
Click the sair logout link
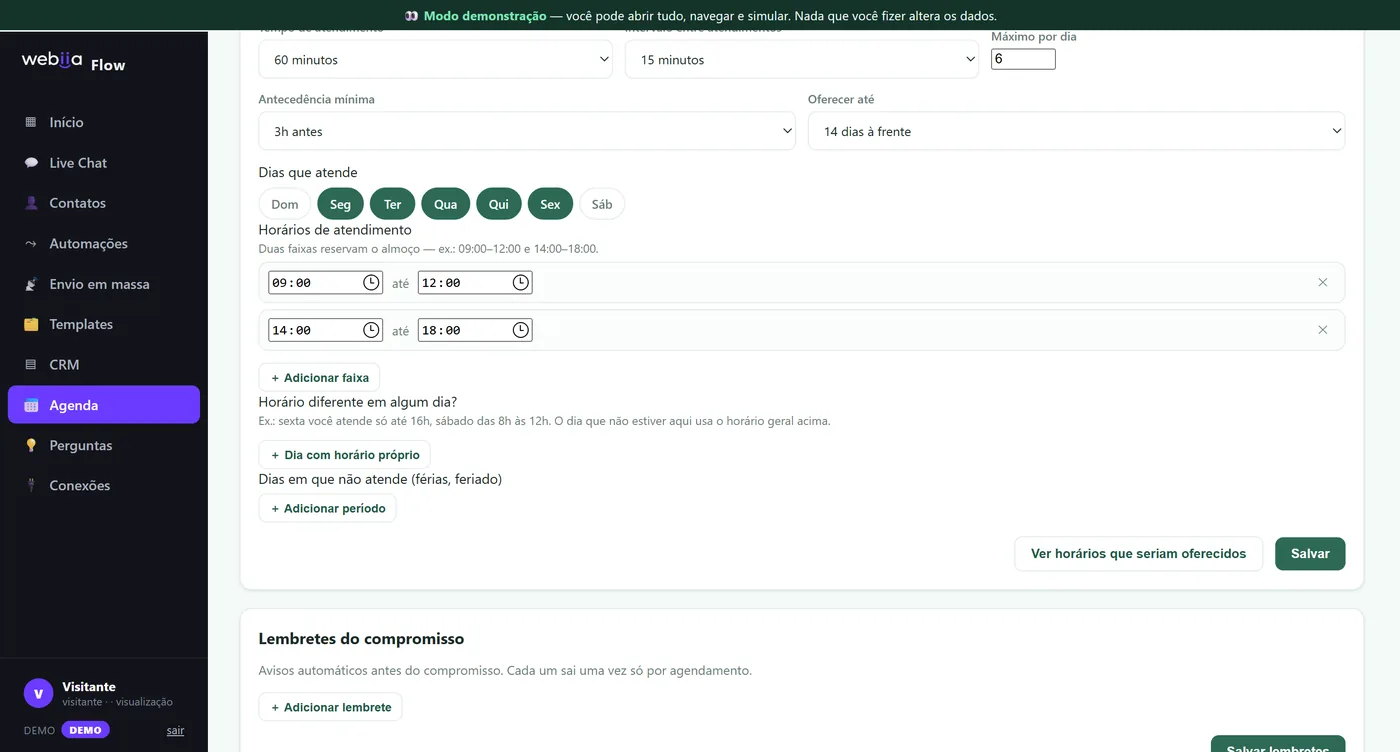tap(175, 731)
